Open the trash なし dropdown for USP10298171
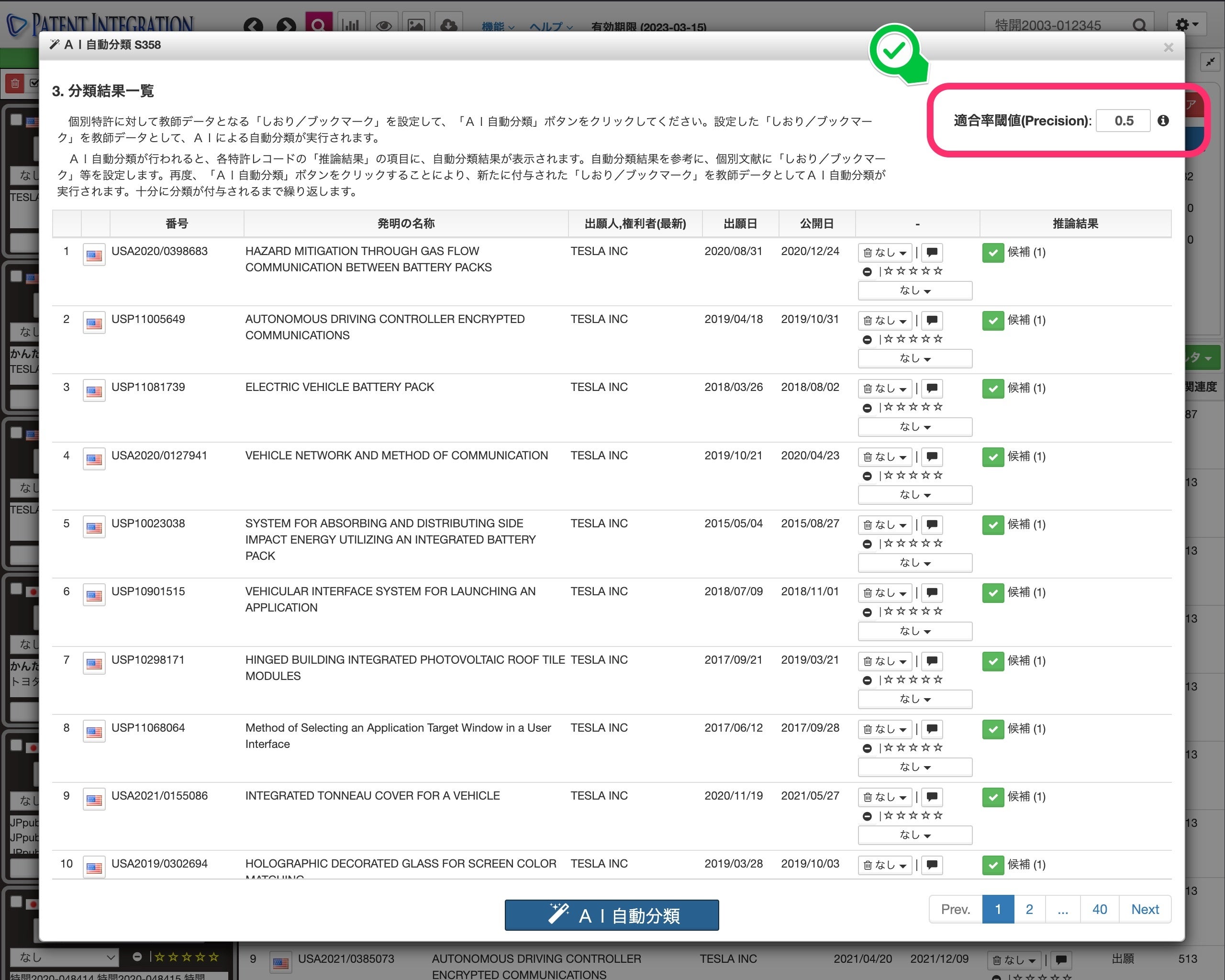Image resolution: width=1225 pixels, height=980 pixels. click(885, 661)
